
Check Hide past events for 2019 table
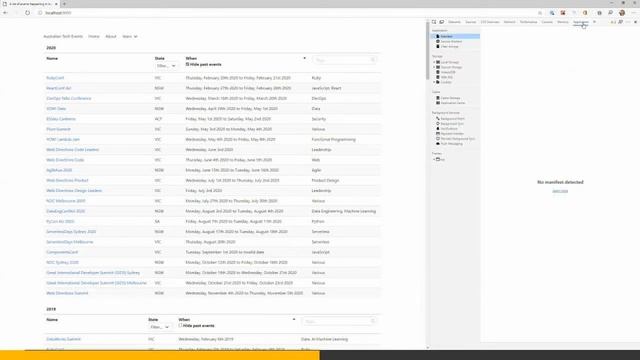[x=180, y=326]
